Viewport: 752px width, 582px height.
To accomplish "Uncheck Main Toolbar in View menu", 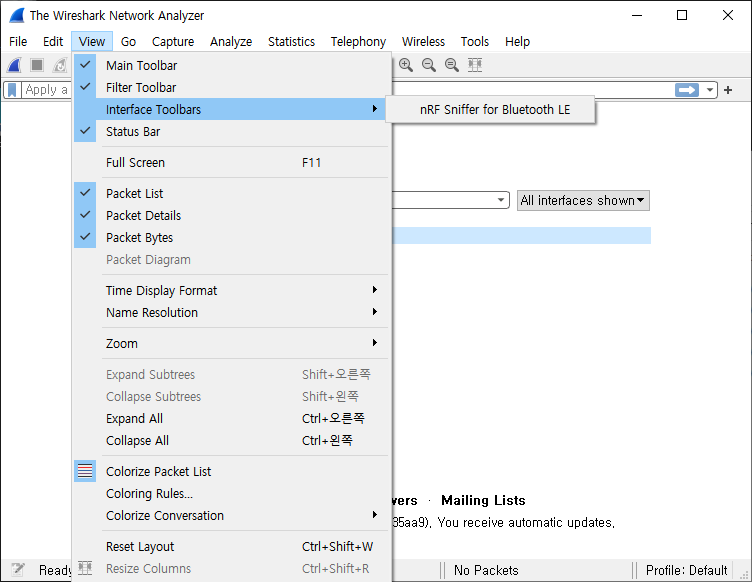I will tap(231, 65).
